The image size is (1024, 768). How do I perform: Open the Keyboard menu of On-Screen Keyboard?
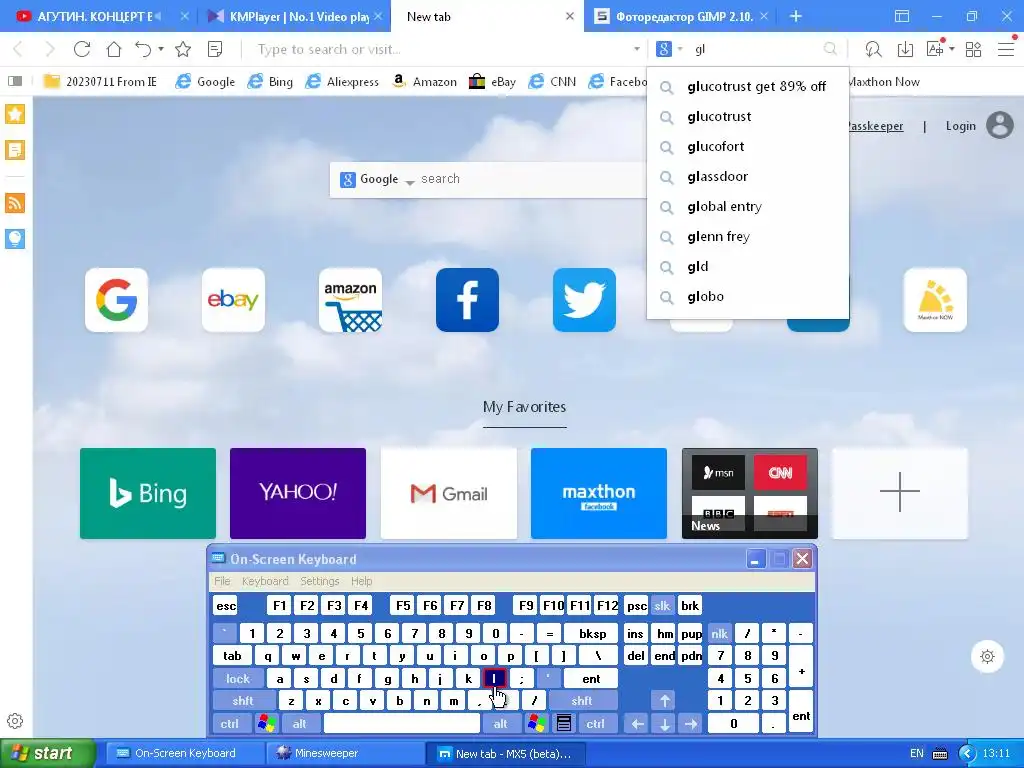click(x=265, y=581)
